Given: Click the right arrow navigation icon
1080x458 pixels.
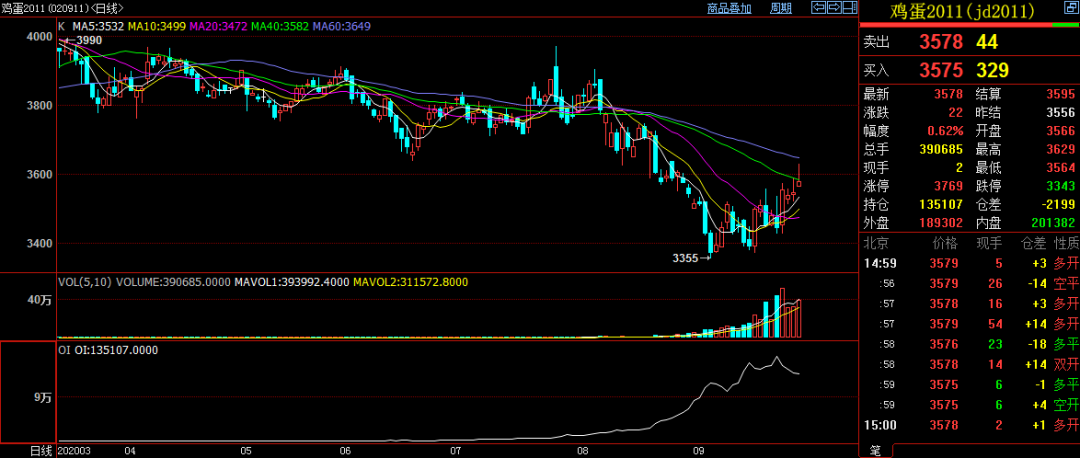Looking at the screenshot, I should [833, 8].
